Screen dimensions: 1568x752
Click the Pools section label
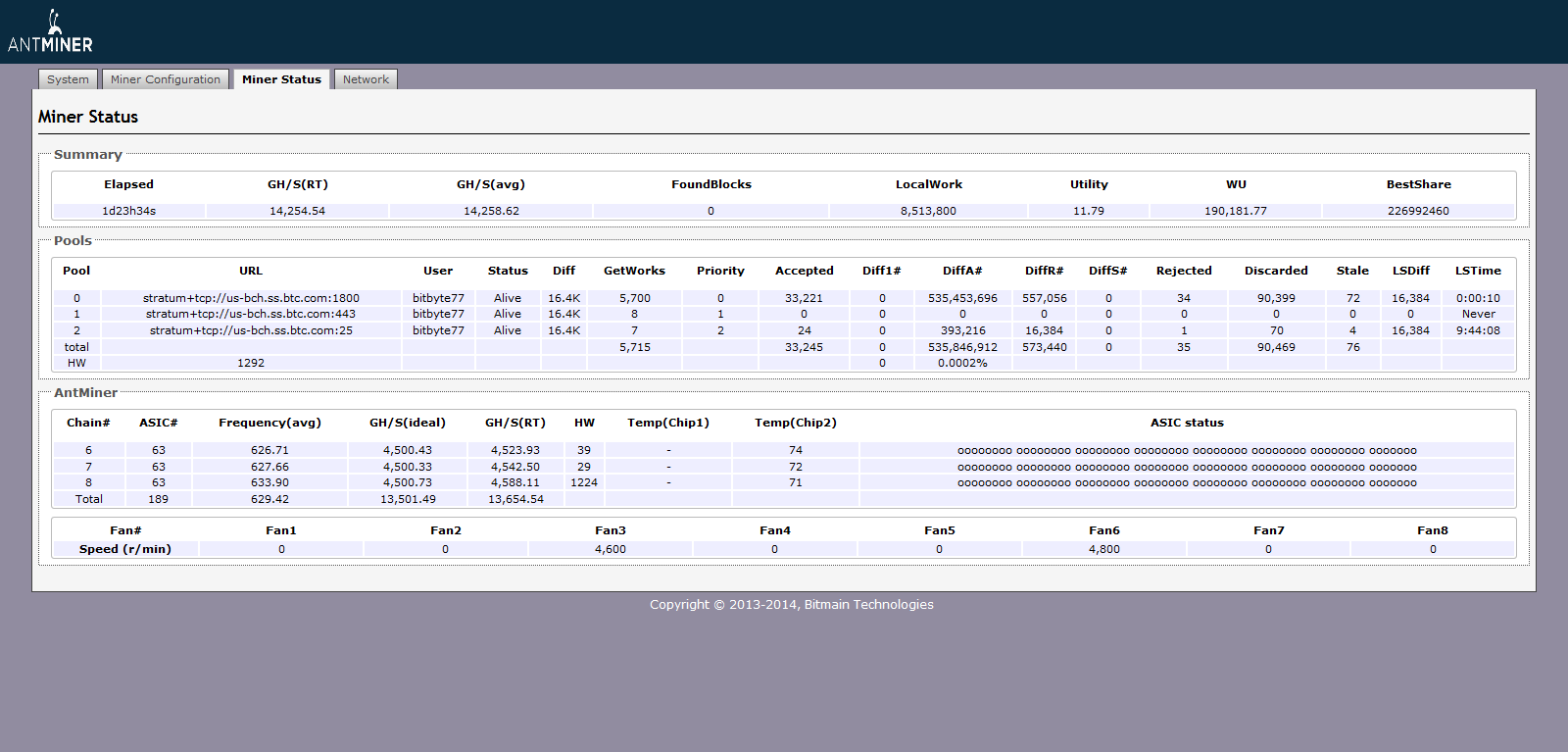coord(73,240)
